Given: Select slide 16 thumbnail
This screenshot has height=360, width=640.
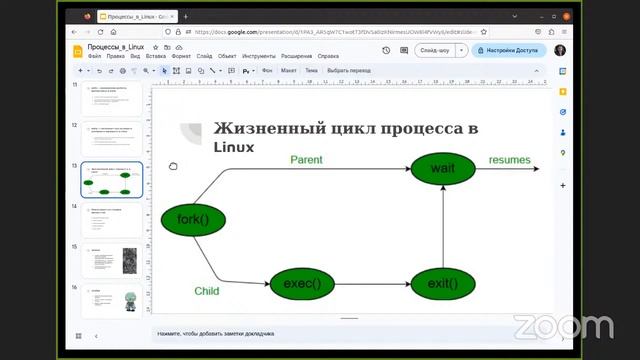Looking at the screenshot, I should [111, 301].
